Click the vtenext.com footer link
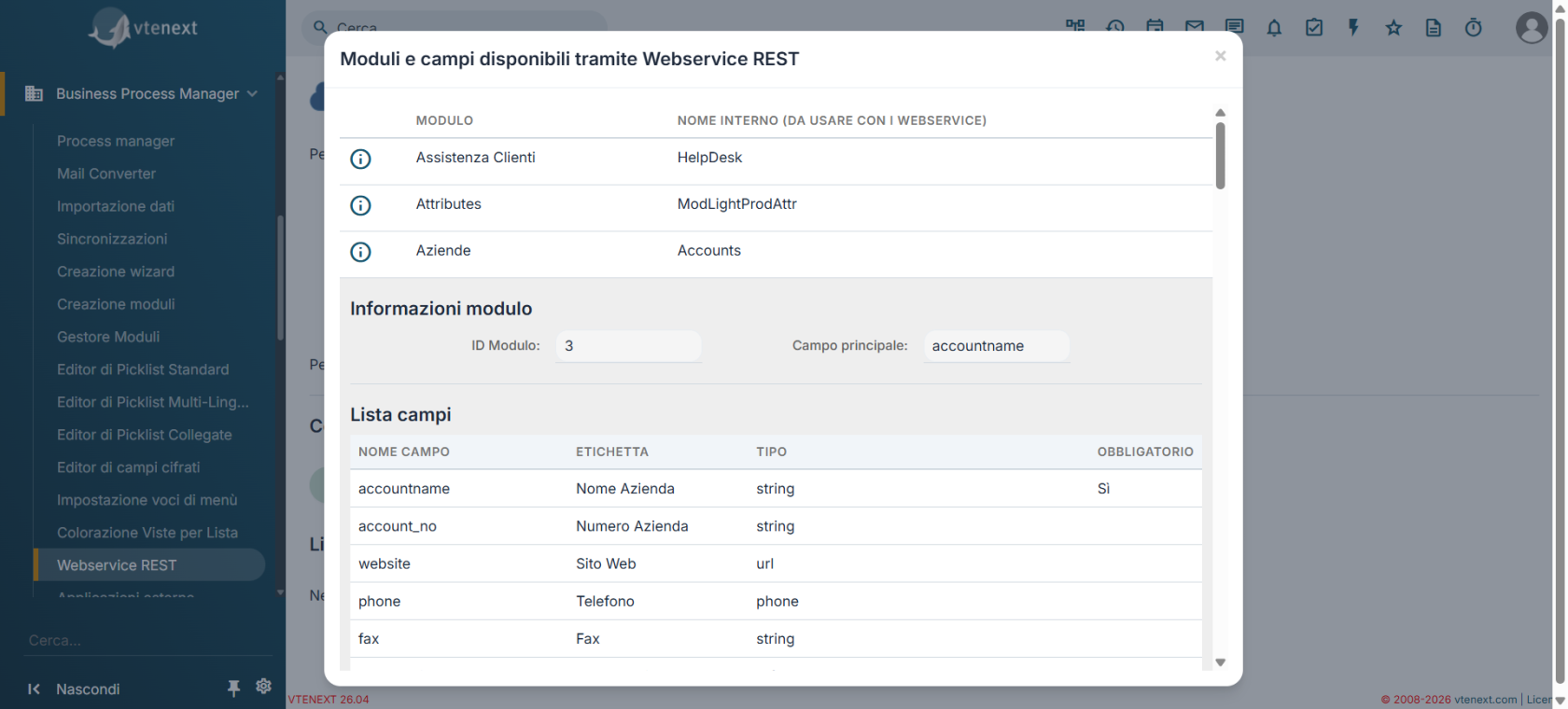The height and width of the screenshot is (709, 1568). [1485, 700]
